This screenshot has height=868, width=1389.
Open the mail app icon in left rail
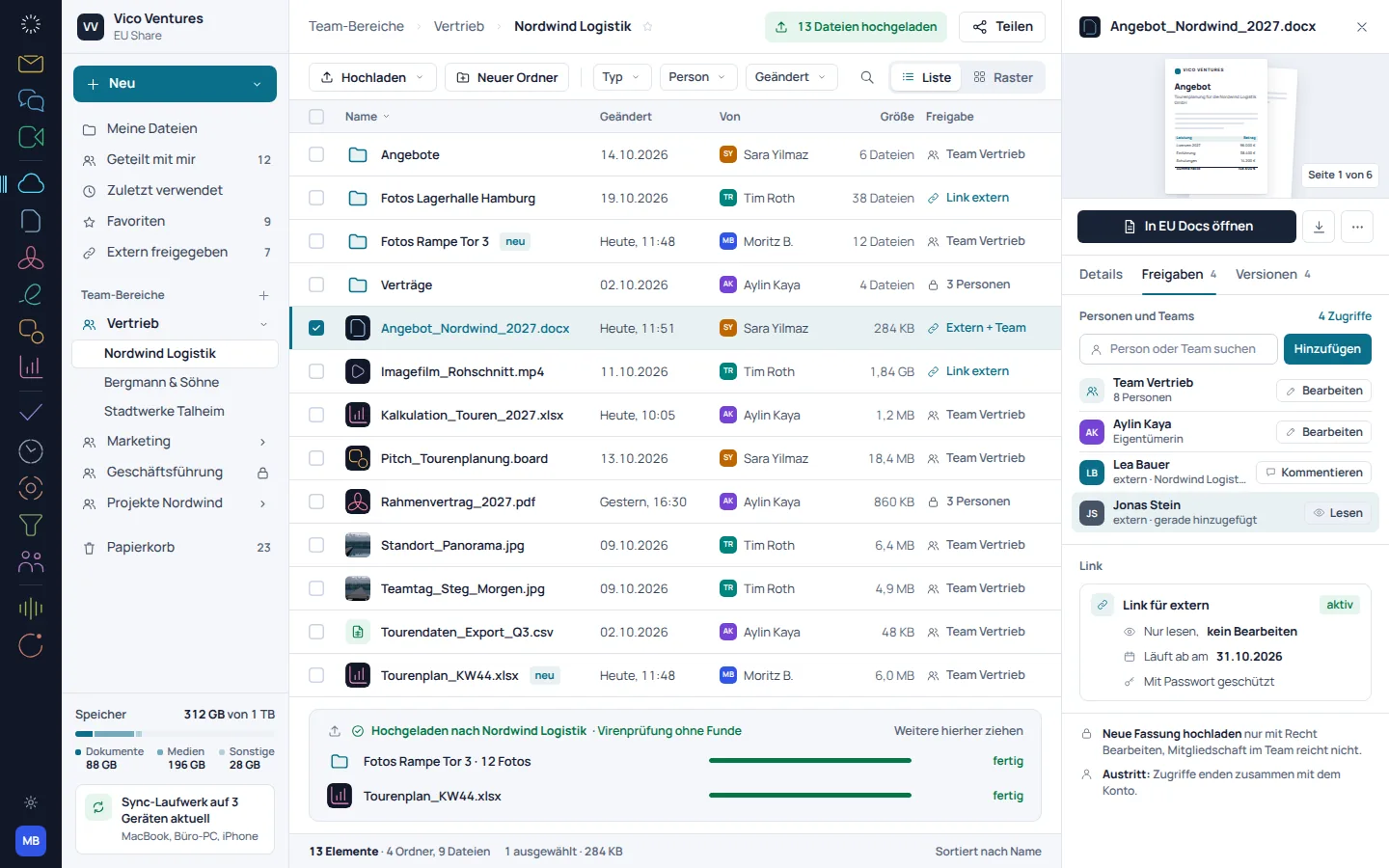tap(31, 64)
